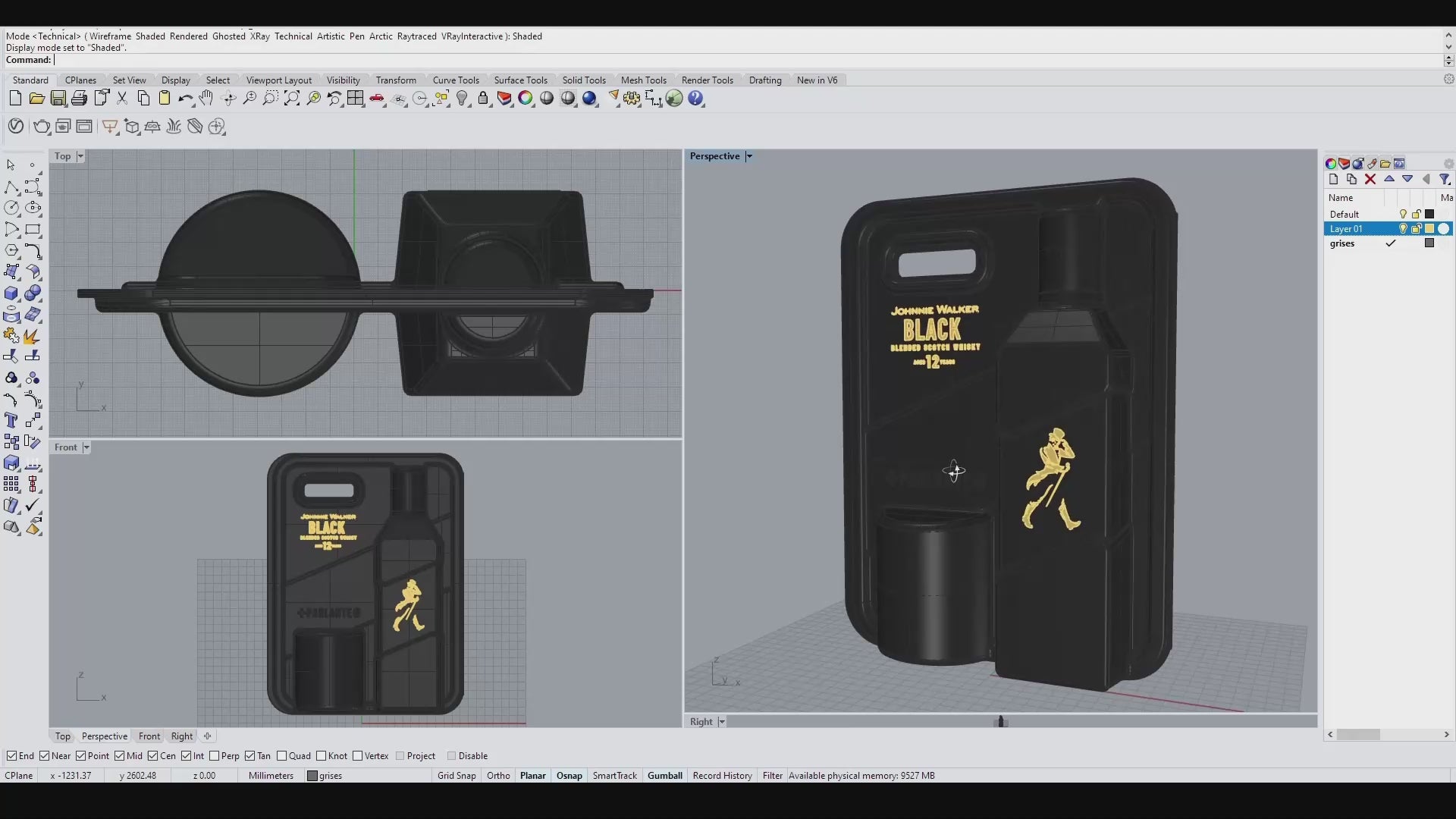Click the layer Filter funnel icon
Screen dimensions: 1456x819
tap(1445, 179)
